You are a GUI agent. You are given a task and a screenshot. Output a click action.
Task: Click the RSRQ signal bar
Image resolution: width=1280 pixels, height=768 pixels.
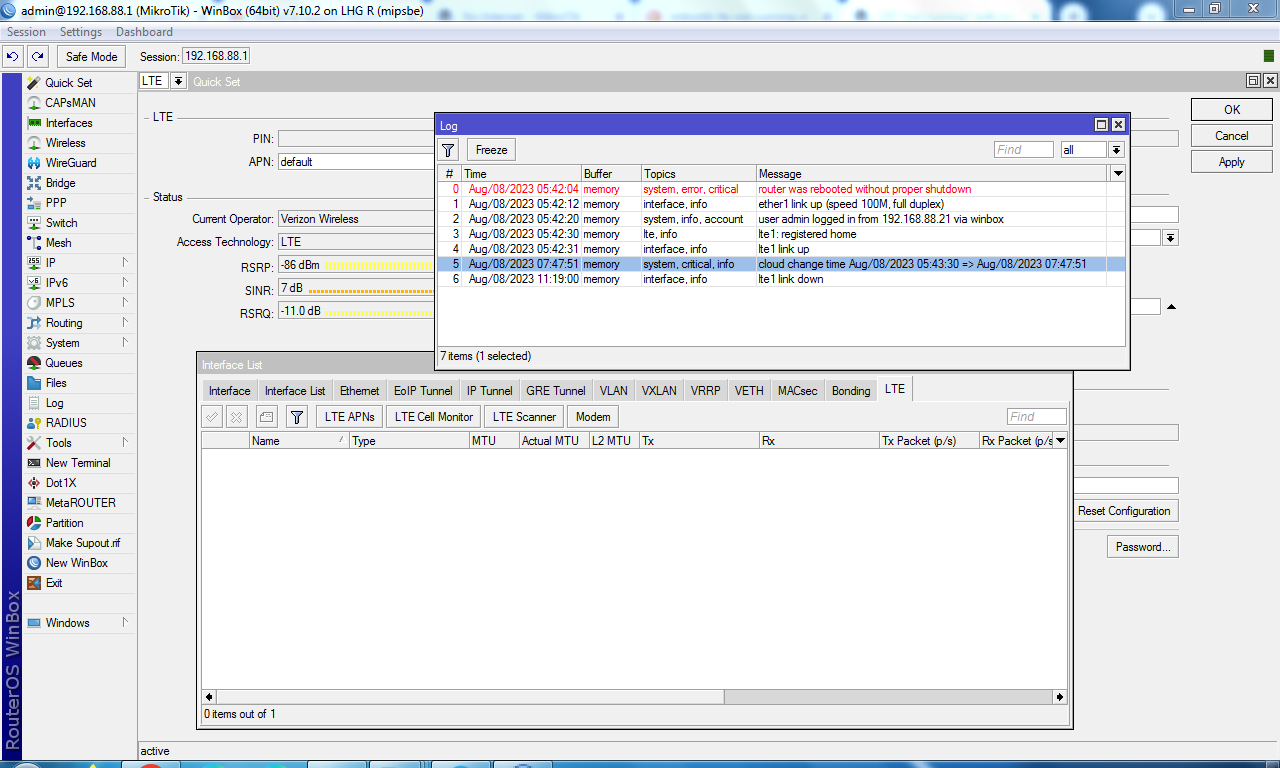356,312
